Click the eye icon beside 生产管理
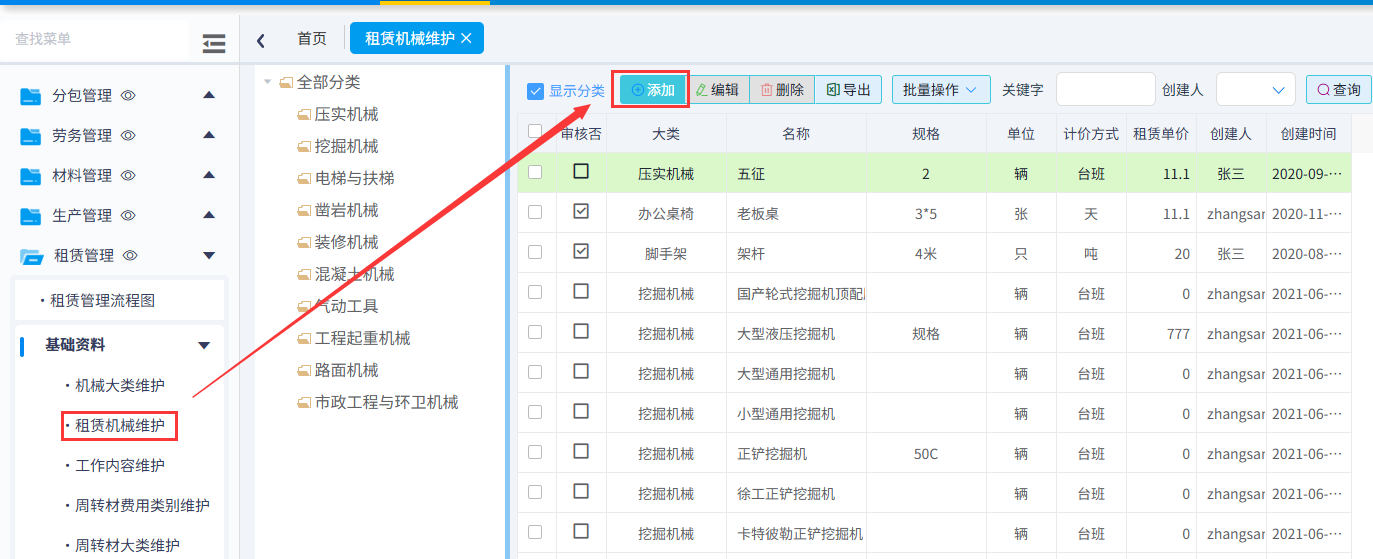 pyautogui.click(x=128, y=216)
